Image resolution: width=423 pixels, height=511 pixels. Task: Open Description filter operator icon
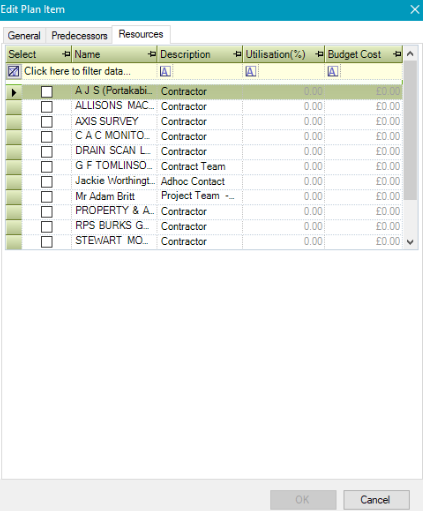pyautogui.click(x=165, y=71)
